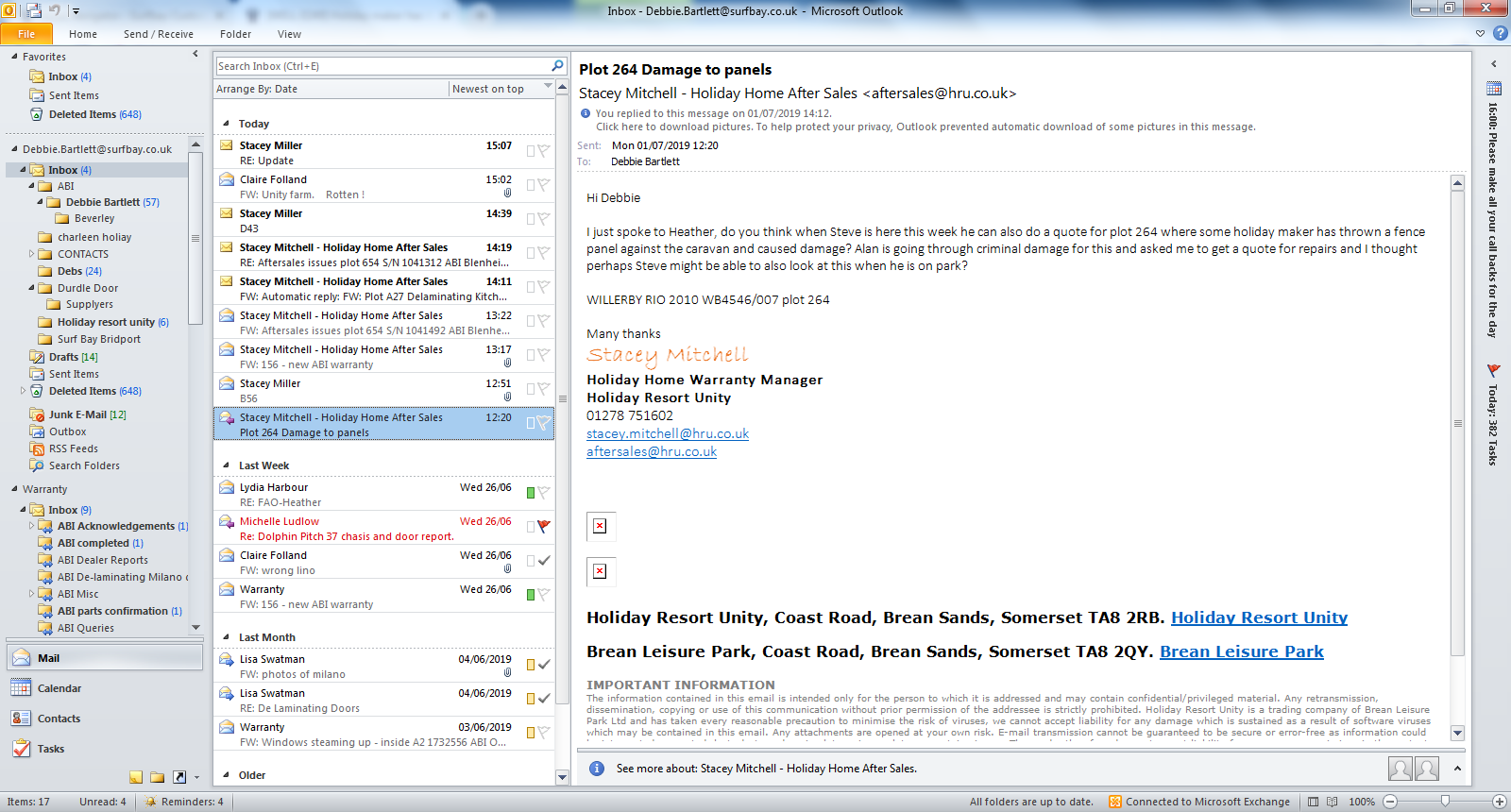Open the Junk E-Mail folder icon
Screen dimensions: 1511x812
coord(37,414)
